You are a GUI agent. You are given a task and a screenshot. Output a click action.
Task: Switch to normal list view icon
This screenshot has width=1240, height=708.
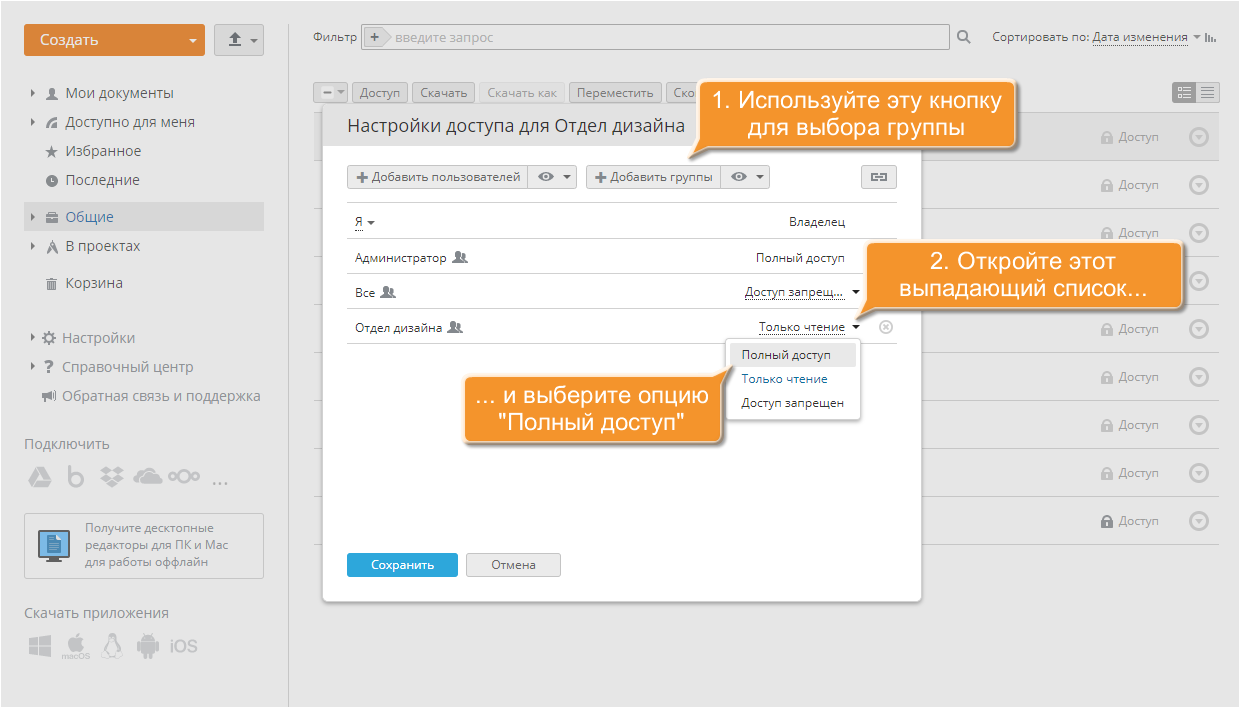[1185, 92]
